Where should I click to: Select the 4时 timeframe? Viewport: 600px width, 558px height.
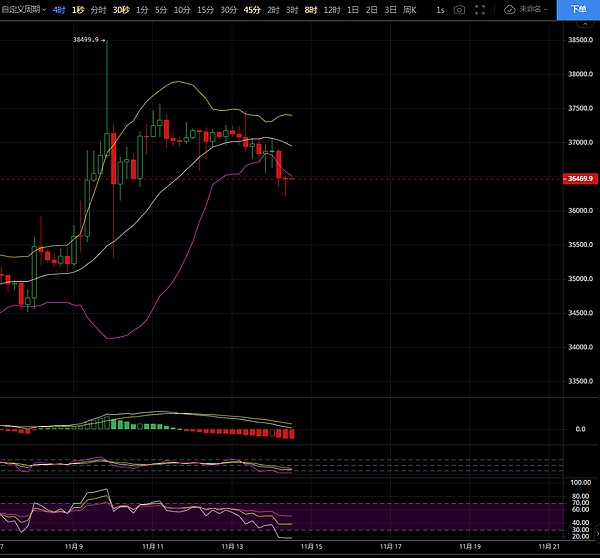(59, 9)
